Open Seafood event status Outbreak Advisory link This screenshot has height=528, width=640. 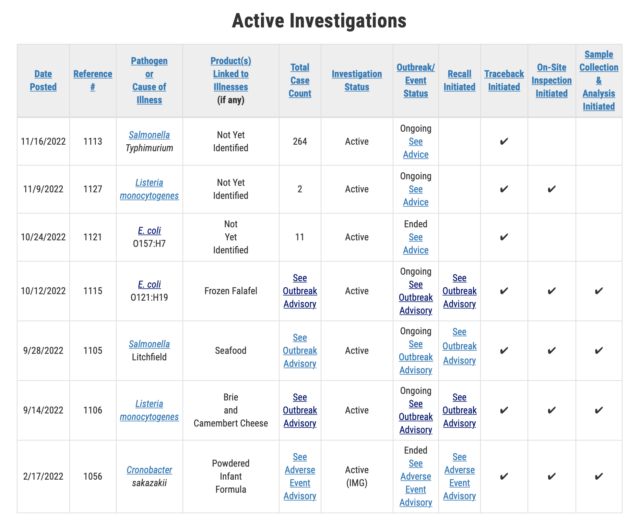click(x=416, y=357)
